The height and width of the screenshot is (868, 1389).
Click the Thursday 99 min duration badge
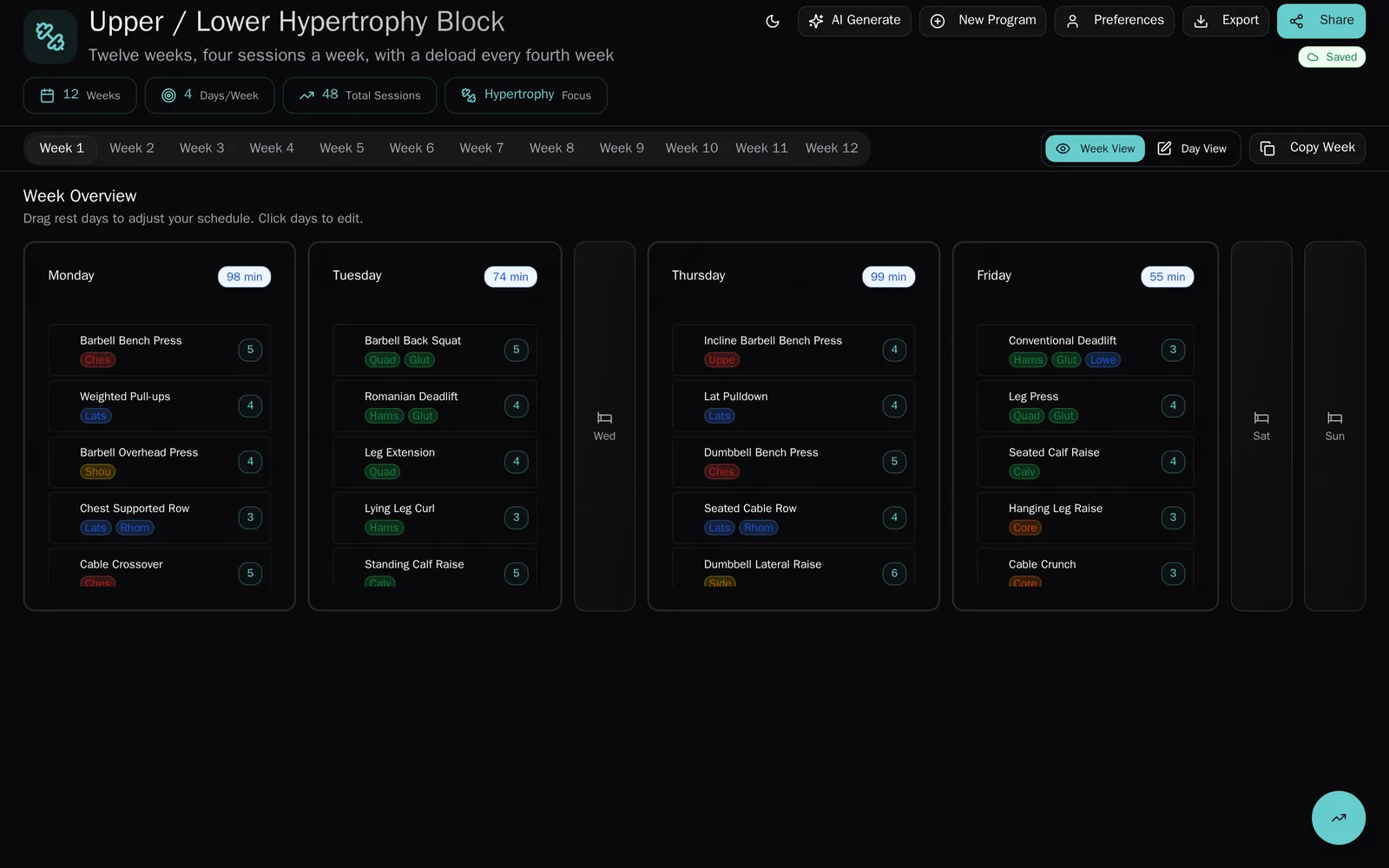[888, 277]
